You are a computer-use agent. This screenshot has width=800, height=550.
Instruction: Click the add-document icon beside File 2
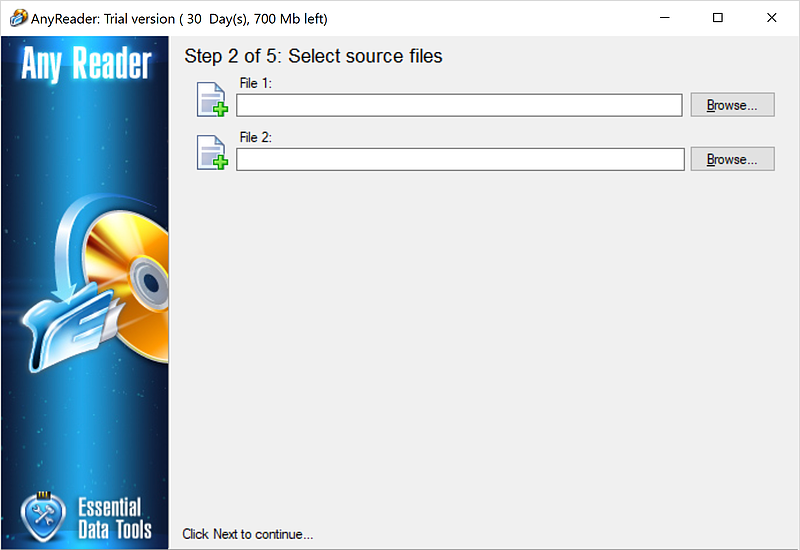coord(212,153)
